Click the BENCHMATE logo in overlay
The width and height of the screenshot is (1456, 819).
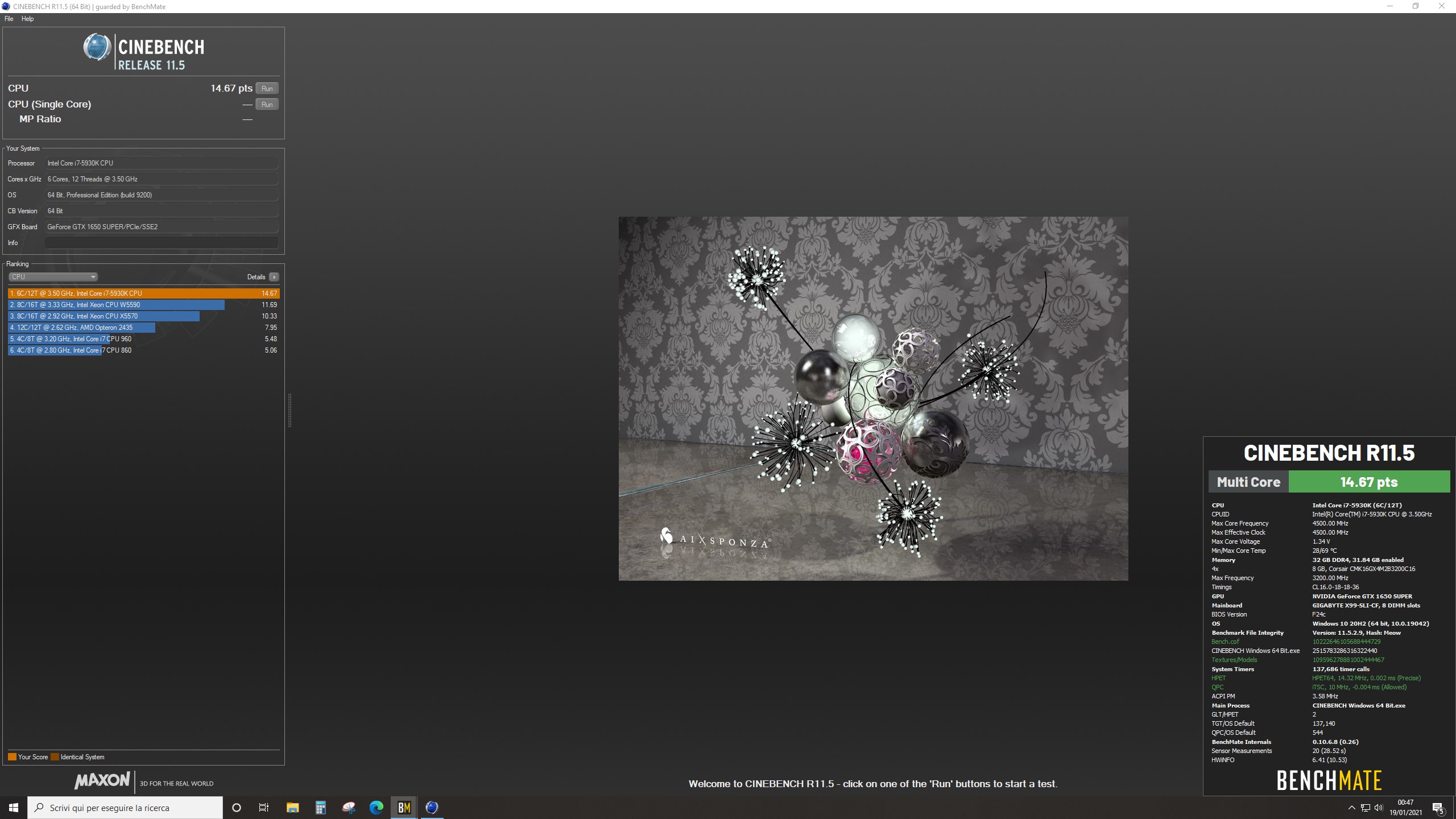[1329, 780]
